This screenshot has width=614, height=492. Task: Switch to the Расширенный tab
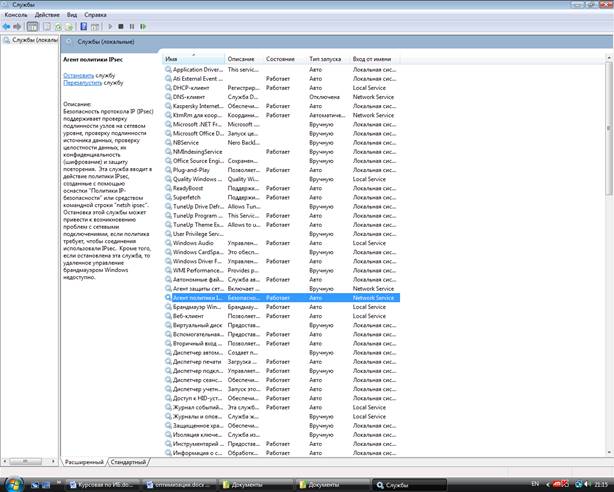[84, 462]
